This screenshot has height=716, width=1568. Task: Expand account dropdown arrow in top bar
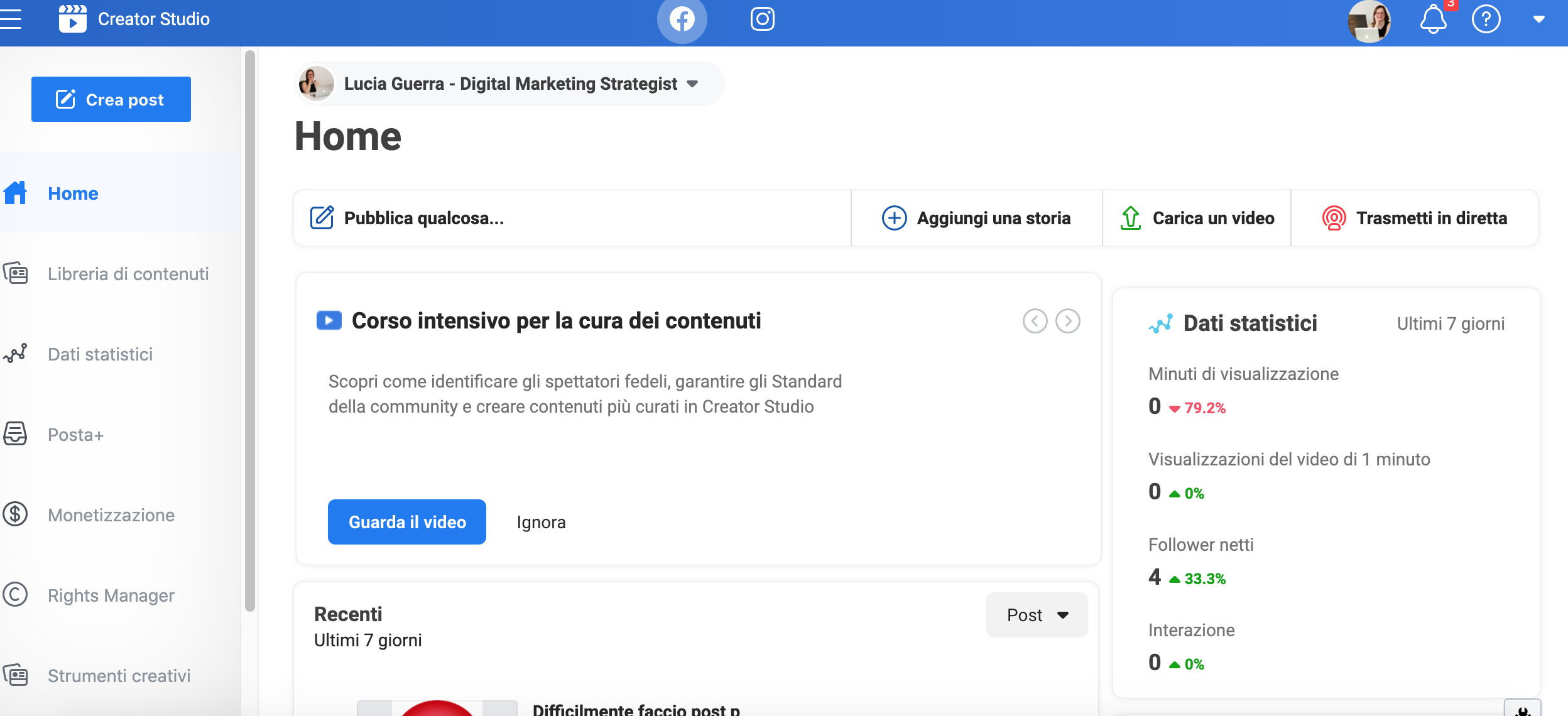pos(1538,19)
